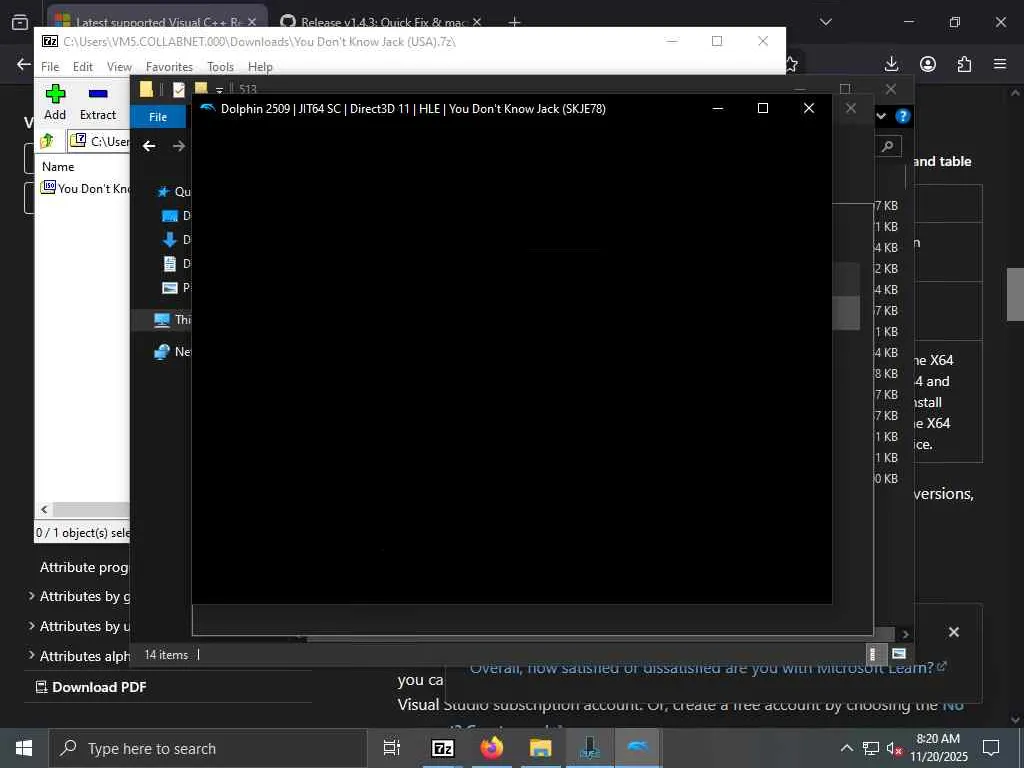The height and width of the screenshot is (768, 1024).
Task: Expand Attributes by g... tree item
Action: [x=31, y=596]
